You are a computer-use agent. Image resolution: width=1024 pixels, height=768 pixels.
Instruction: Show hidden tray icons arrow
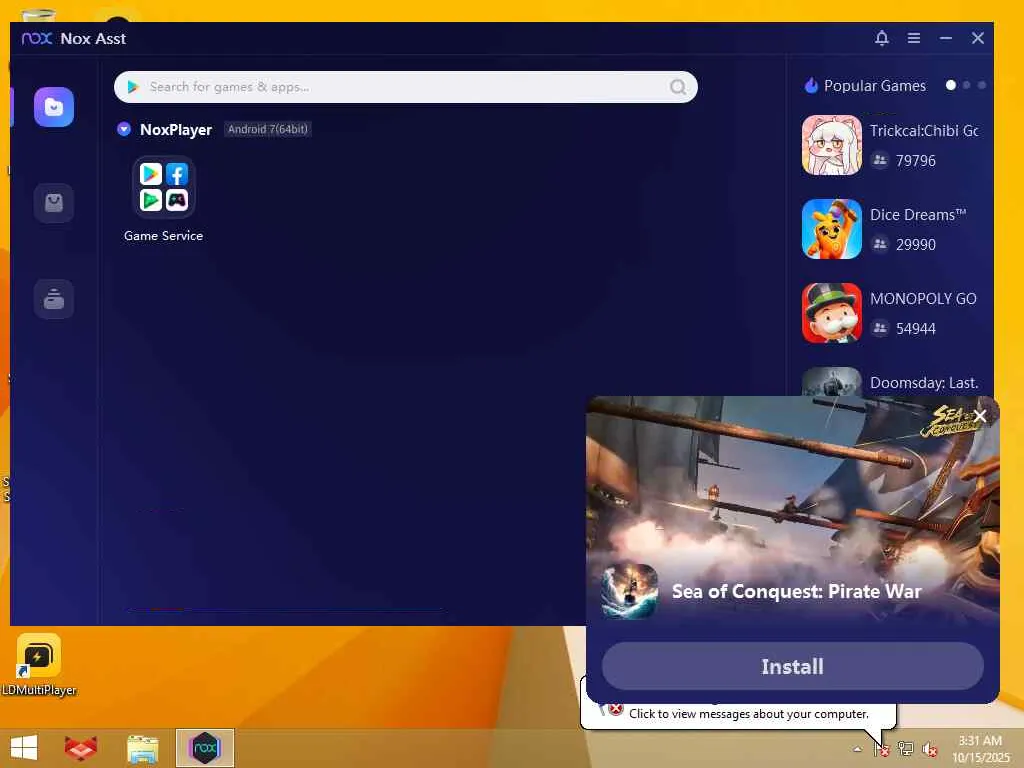[x=857, y=749]
